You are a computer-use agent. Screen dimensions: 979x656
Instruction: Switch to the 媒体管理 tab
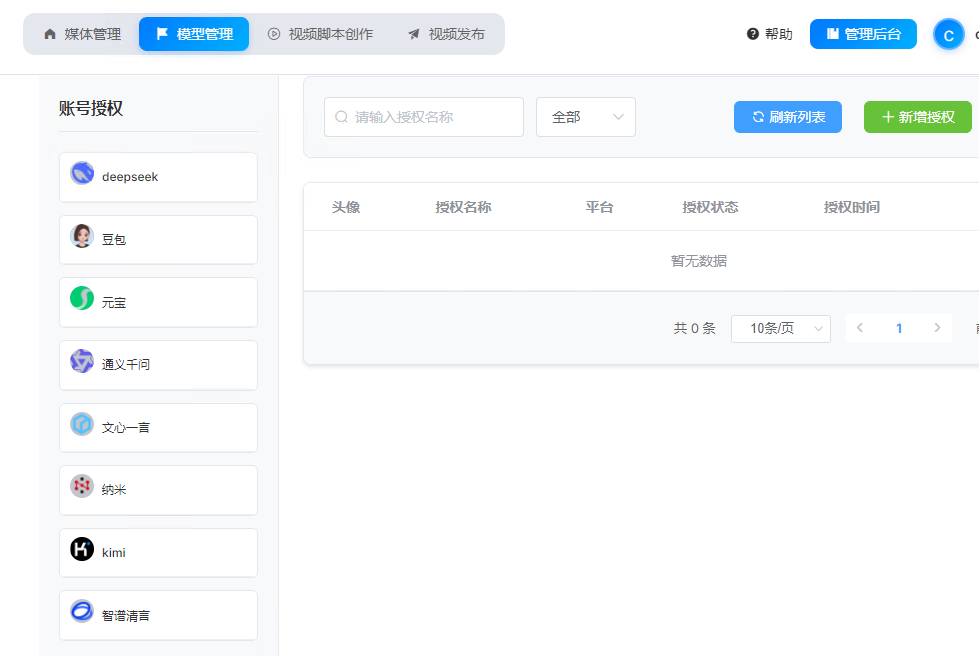[82, 34]
